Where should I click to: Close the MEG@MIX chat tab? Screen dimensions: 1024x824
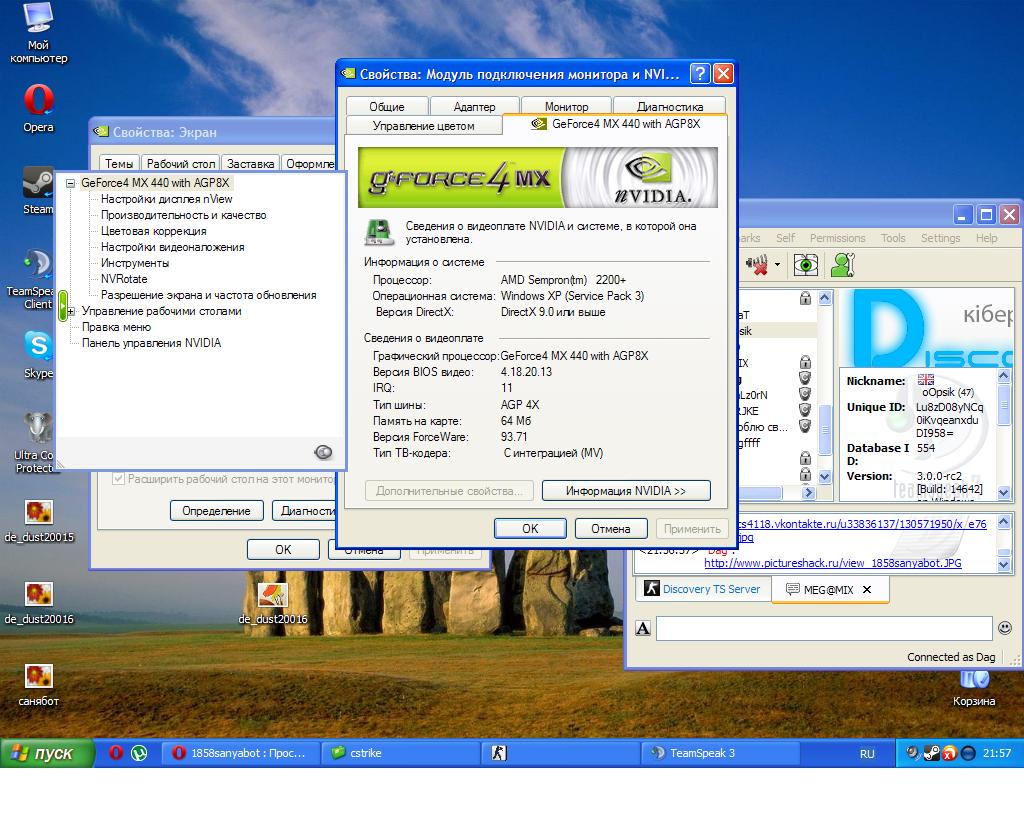click(867, 590)
